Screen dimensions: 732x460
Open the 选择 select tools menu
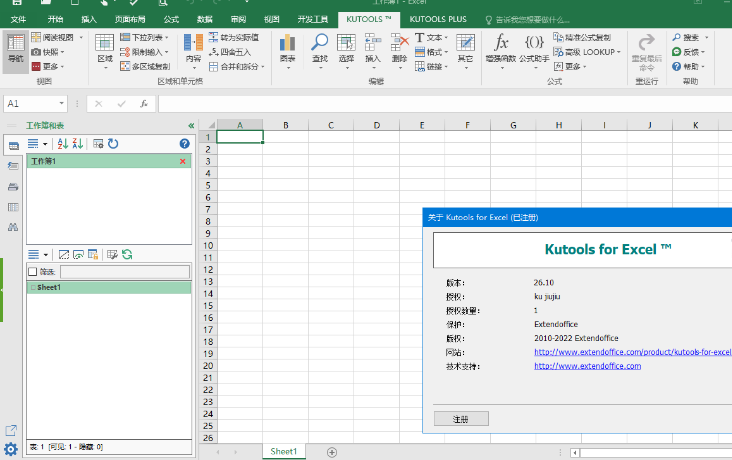[346, 51]
